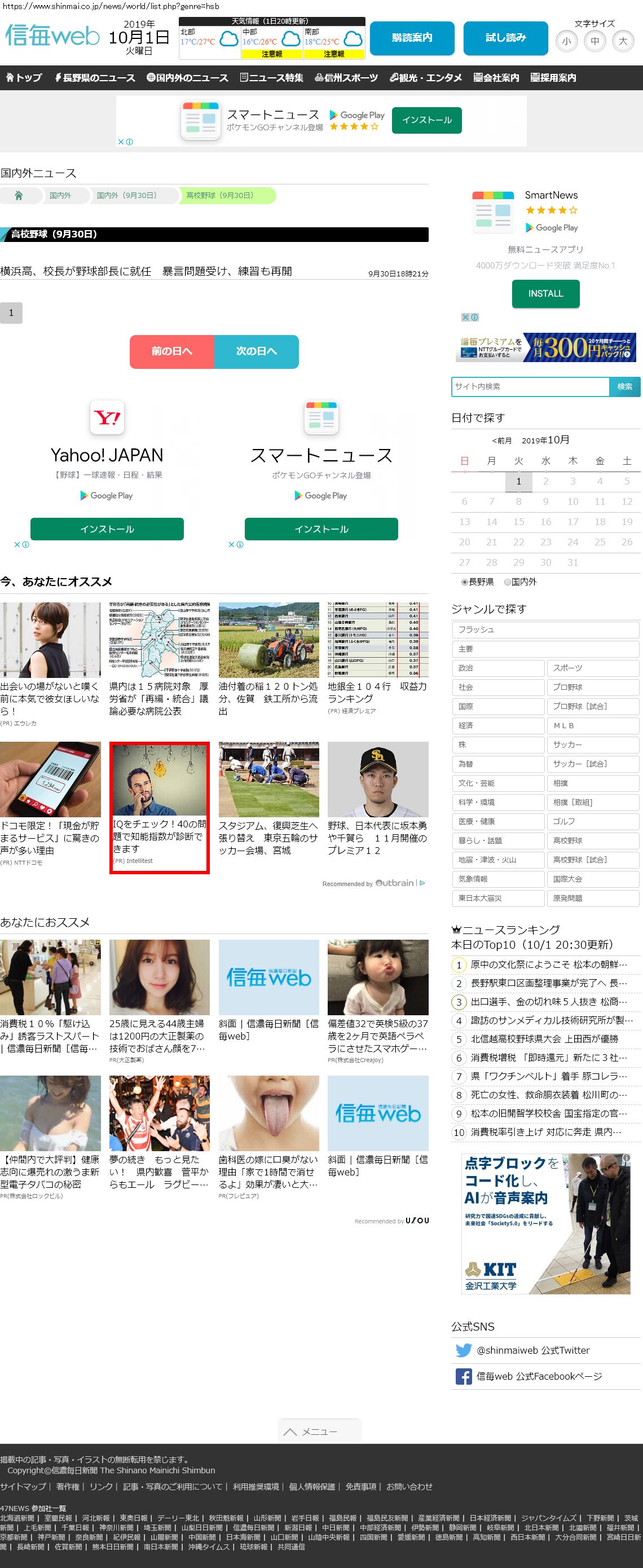
Task: Set text size to small (小)
Action: [566, 41]
